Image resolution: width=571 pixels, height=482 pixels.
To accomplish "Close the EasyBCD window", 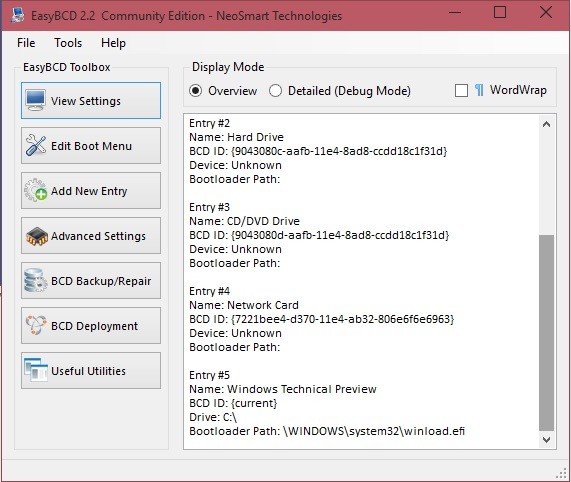I will pyautogui.click(x=546, y=13).
